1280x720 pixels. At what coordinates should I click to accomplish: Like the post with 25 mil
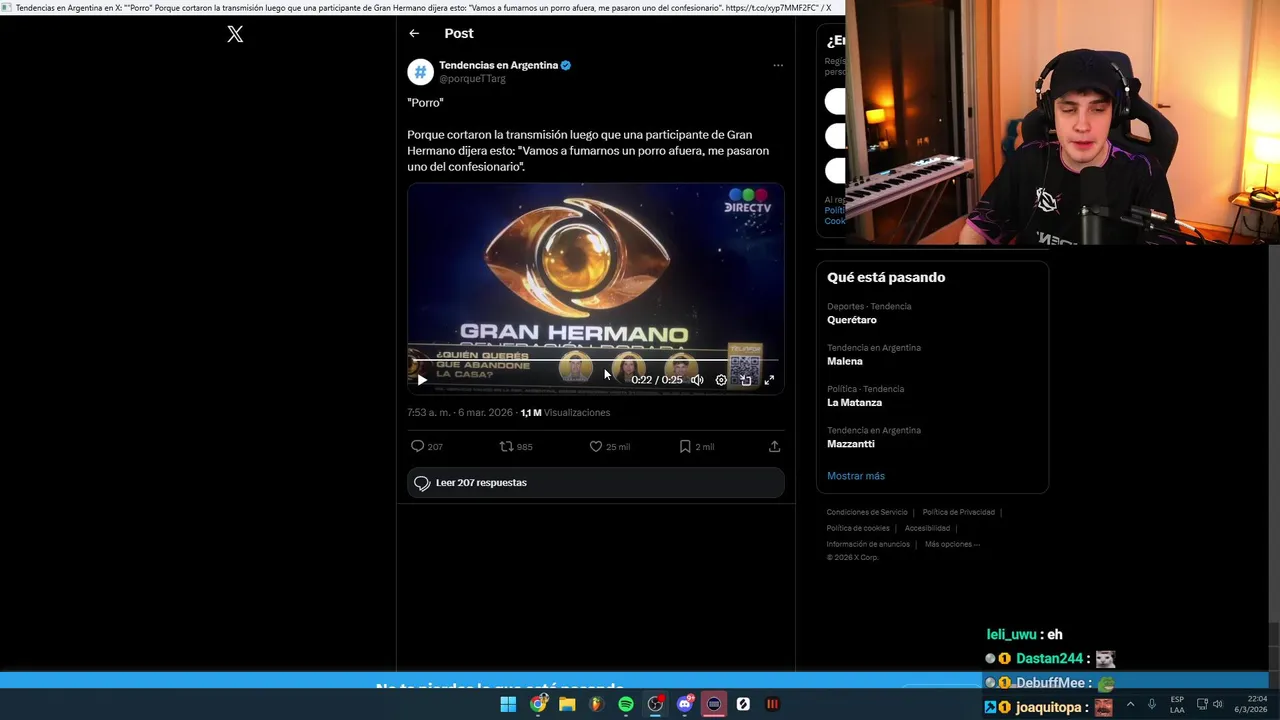click(596, 446)
